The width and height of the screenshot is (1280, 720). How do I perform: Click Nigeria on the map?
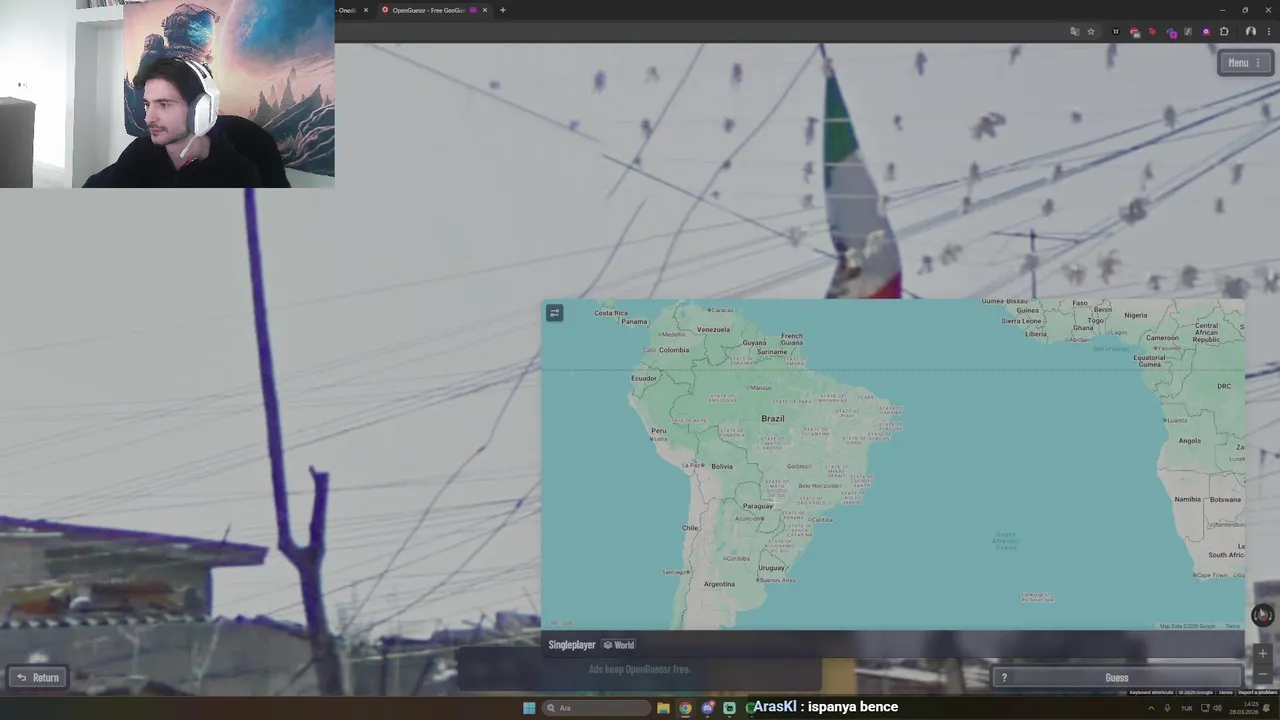(1135, 315)
